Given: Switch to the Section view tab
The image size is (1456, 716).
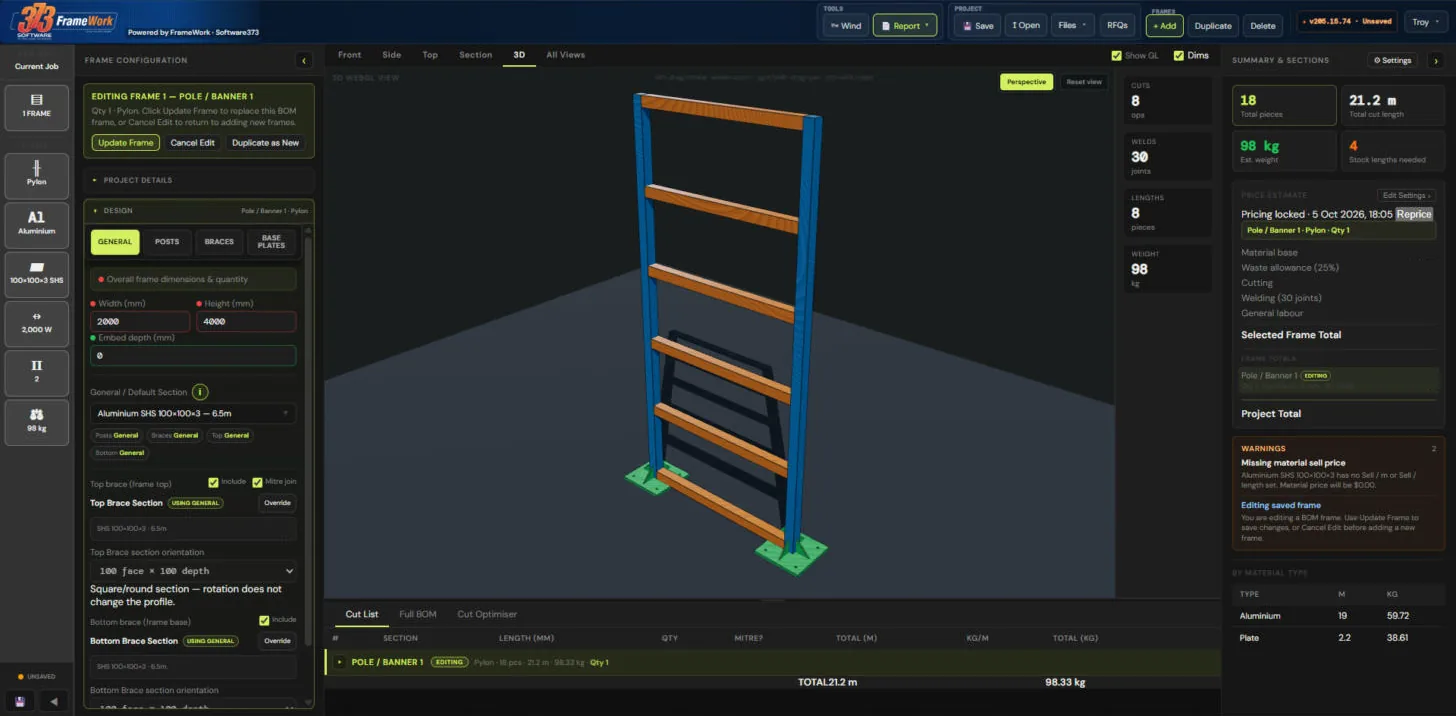Looking at the screenshot, I should (x=475, y=55).
